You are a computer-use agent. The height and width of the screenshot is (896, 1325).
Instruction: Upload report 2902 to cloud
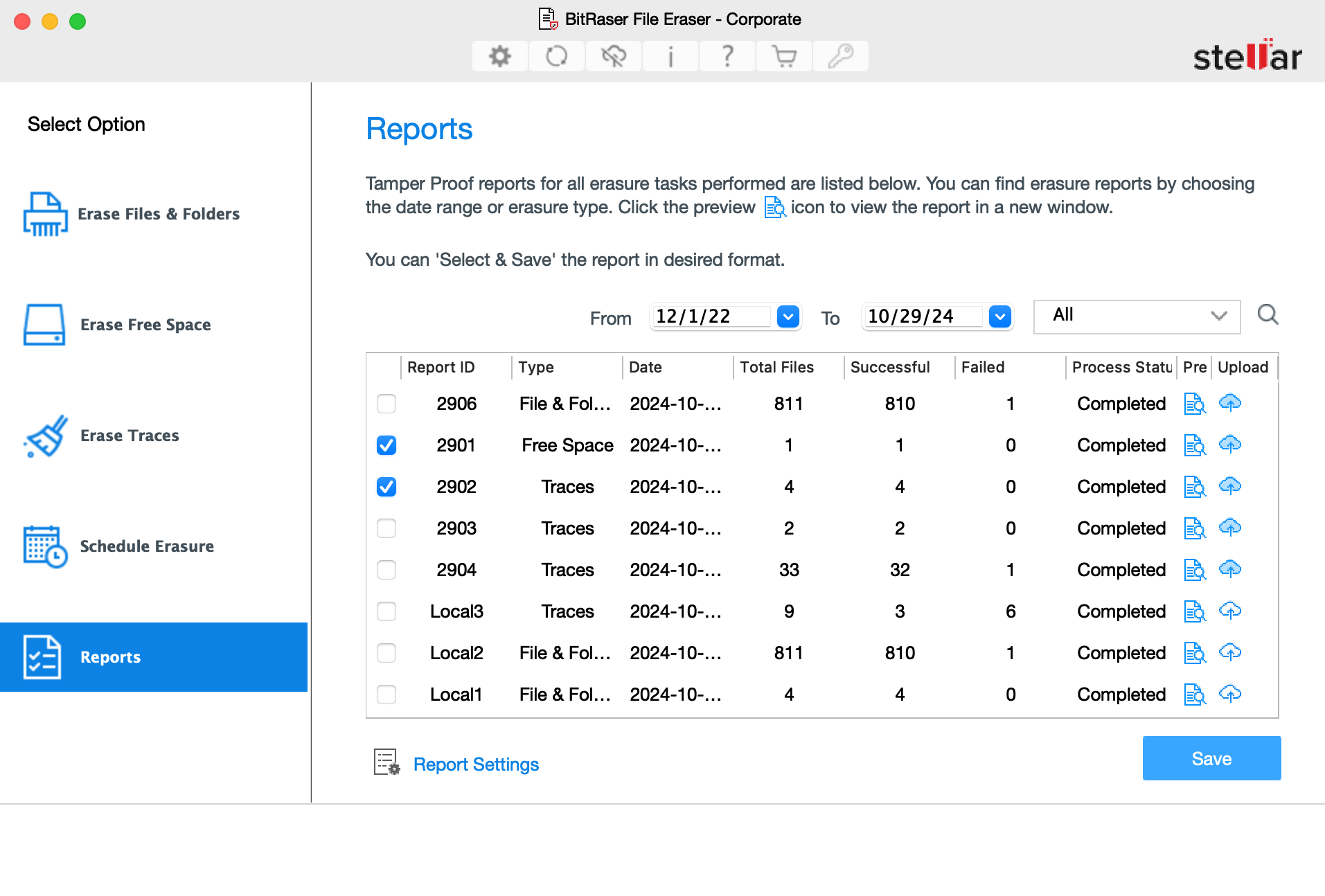point(1230,486)
